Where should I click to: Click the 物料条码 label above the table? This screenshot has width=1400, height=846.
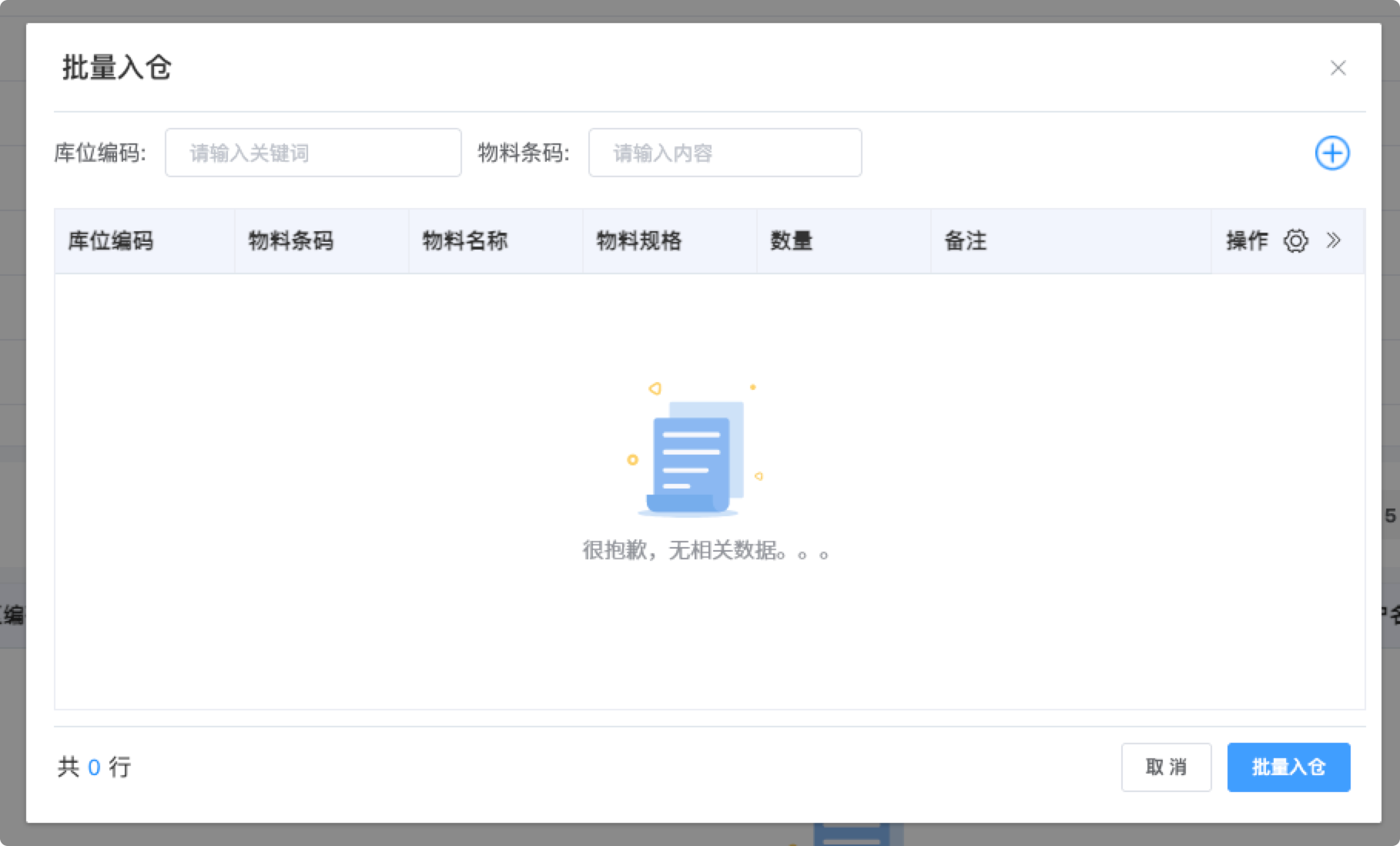(523, 153)
